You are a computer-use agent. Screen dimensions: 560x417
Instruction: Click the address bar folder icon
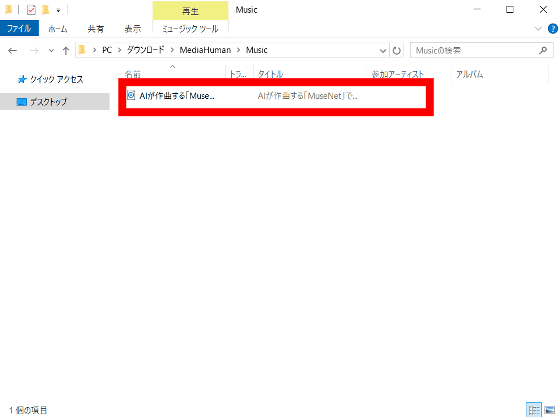point(82,50)
